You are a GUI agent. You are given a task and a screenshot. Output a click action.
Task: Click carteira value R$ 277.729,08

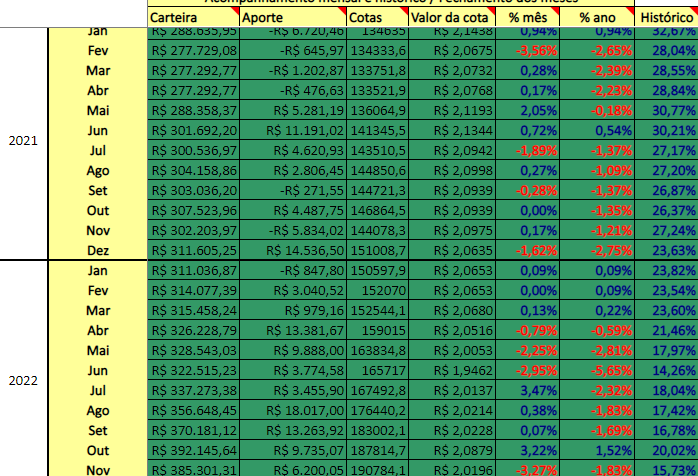[x=194, y=51]
